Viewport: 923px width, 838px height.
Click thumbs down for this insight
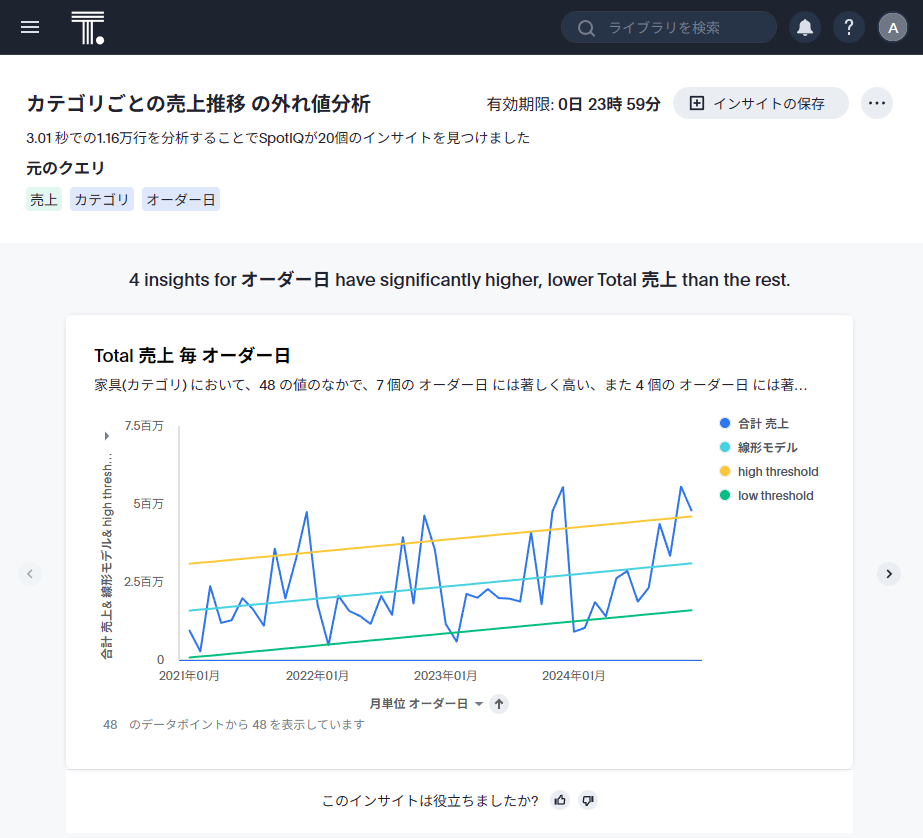[588, 800]
